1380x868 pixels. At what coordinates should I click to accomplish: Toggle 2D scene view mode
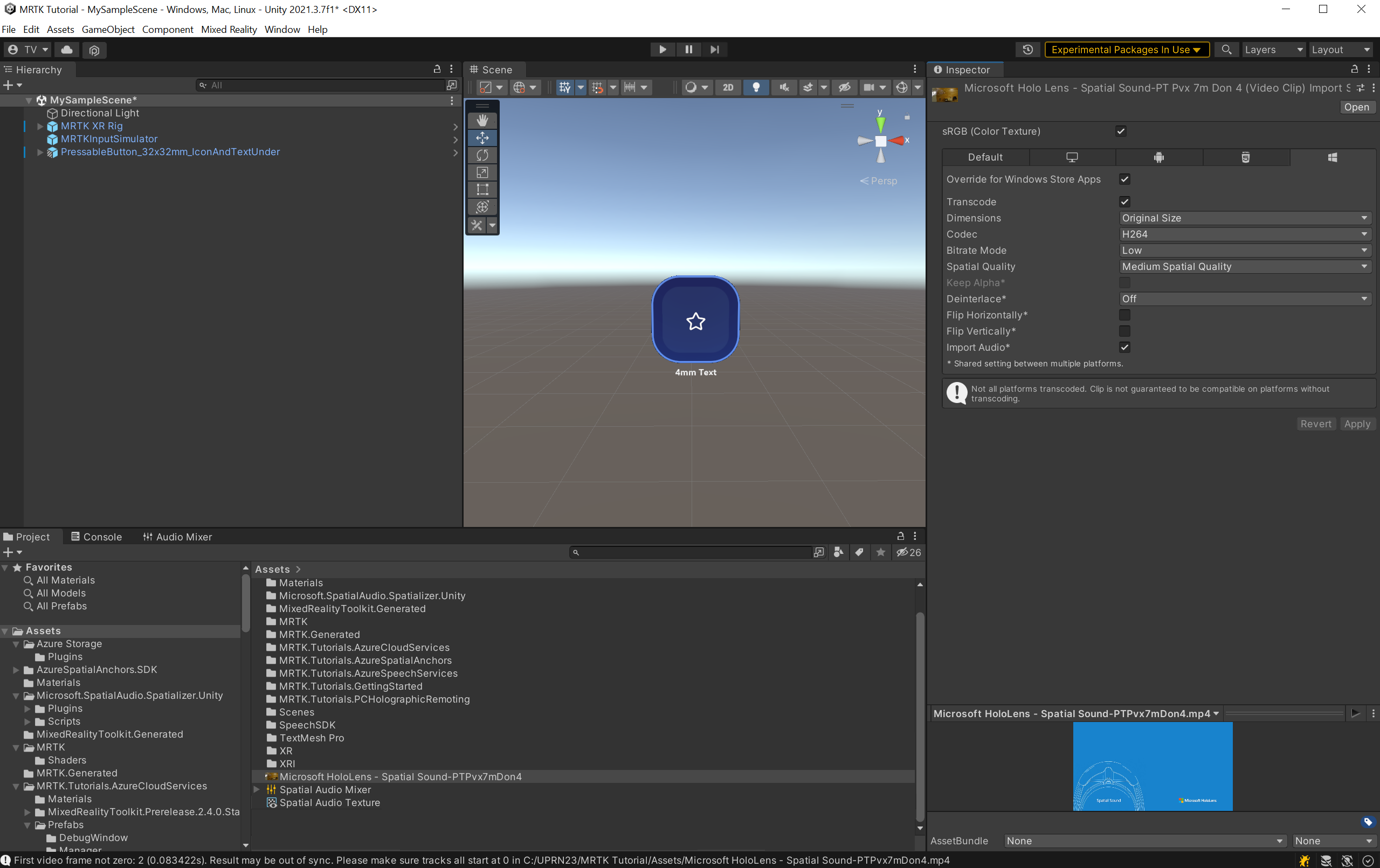[728, 87]
